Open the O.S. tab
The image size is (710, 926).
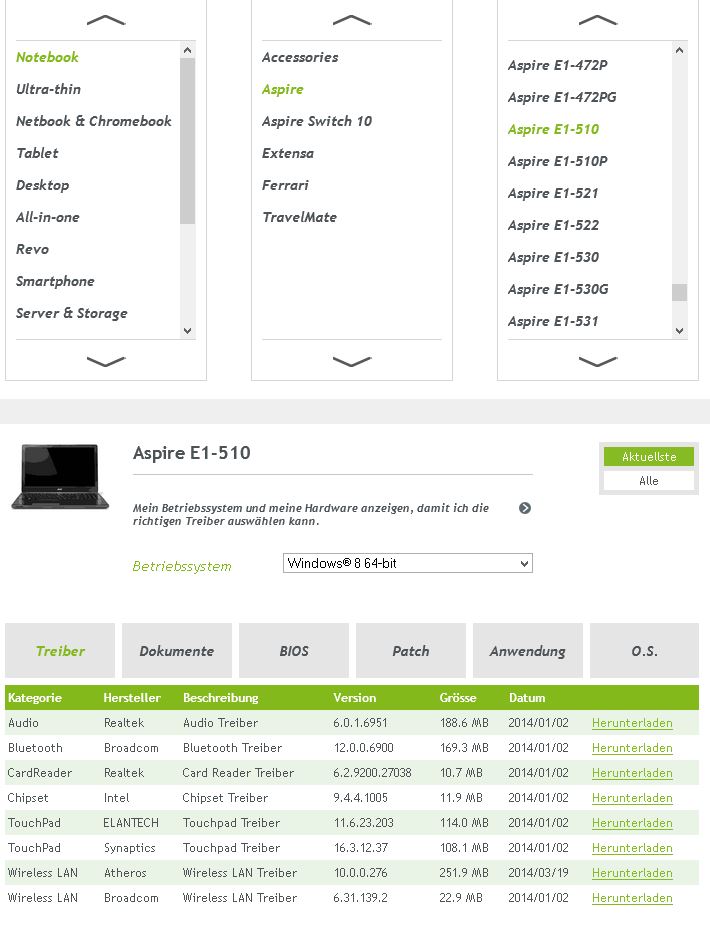coord(644,650)
